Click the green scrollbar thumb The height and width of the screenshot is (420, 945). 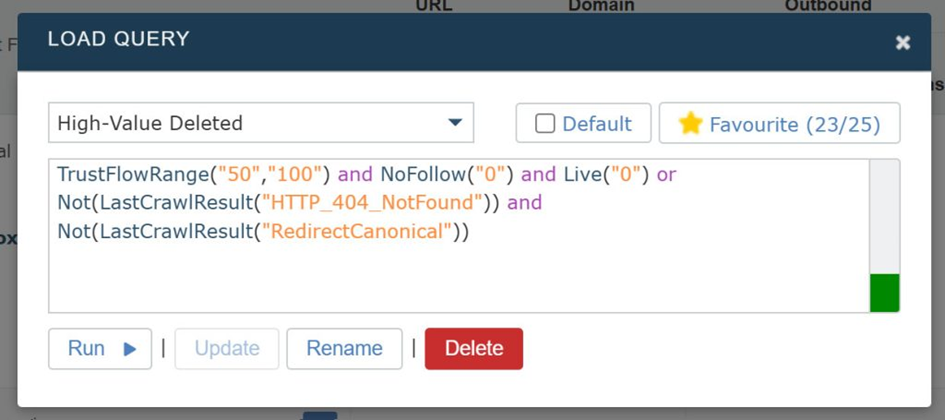click(884, 293)
